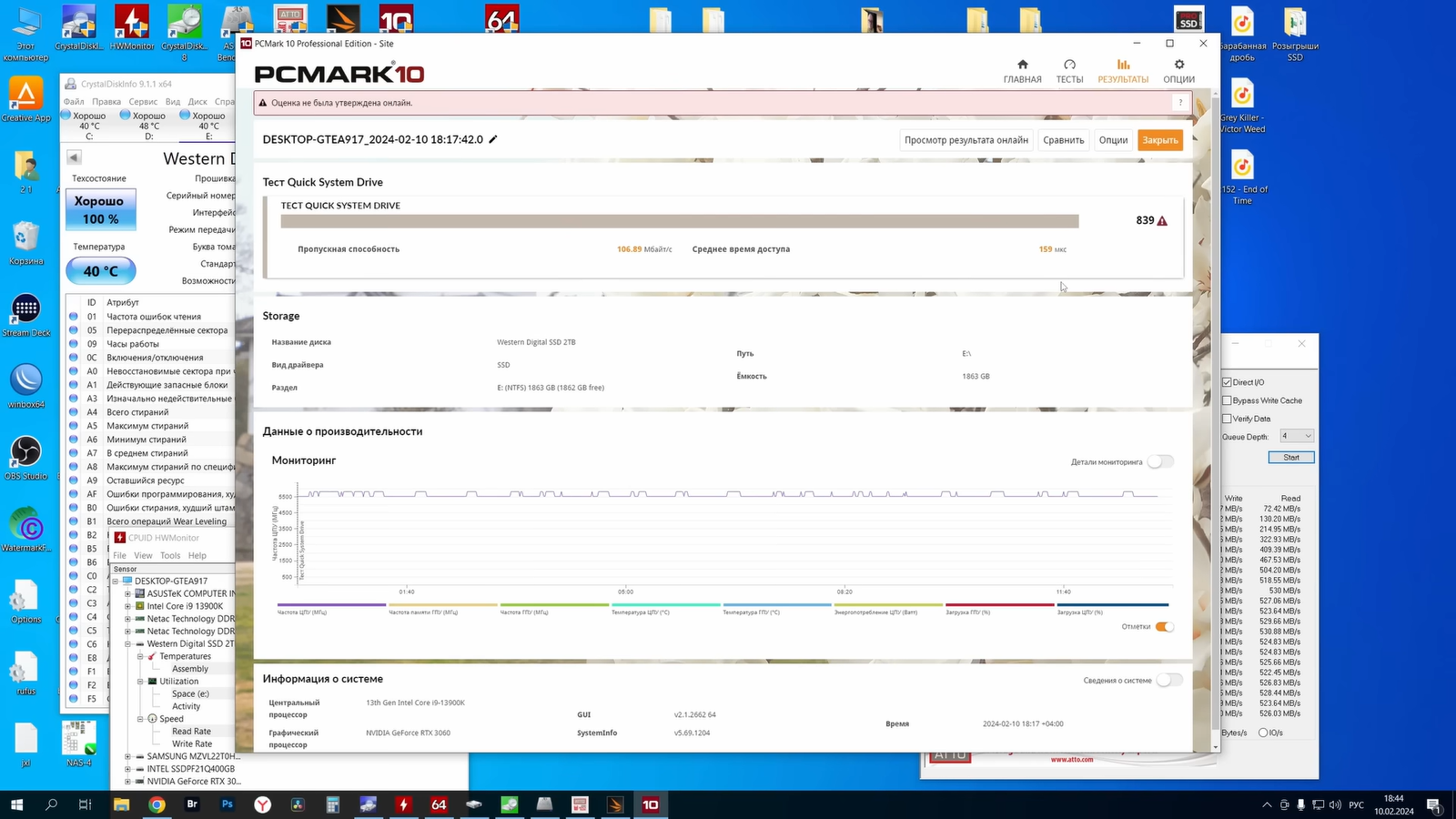Switch to the Результаты tab

pyautogui.click(x=1123, y=71)
